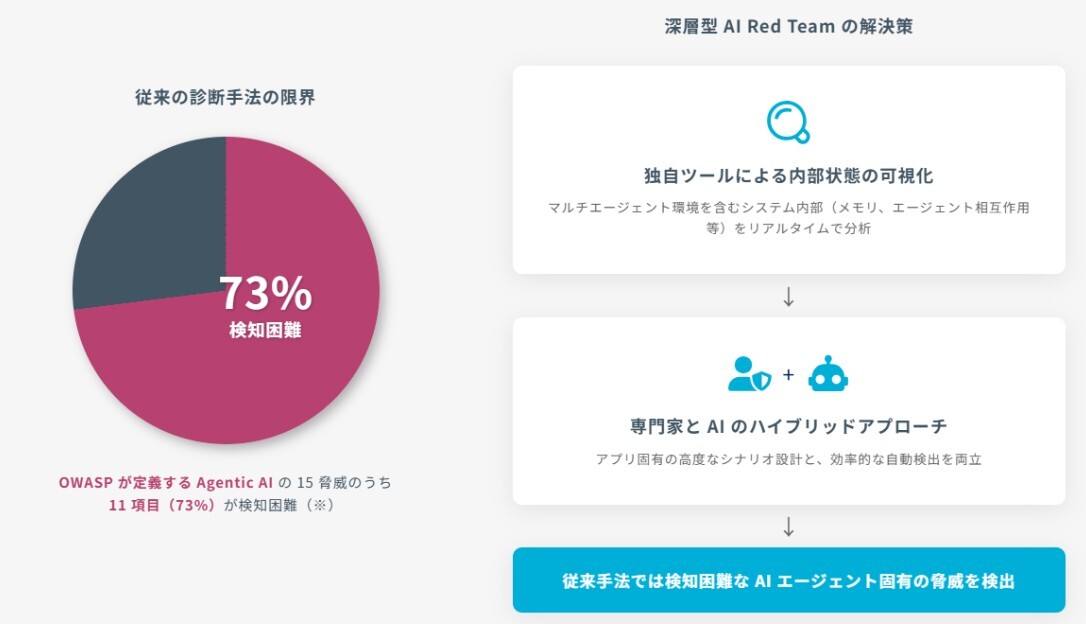Click the AI robot head icon
This screenshot has width=1086, height=624.
(828, 374)
